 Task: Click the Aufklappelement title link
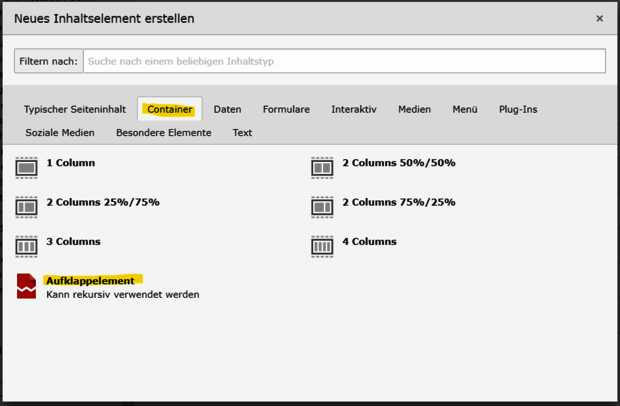click(90, 281)
